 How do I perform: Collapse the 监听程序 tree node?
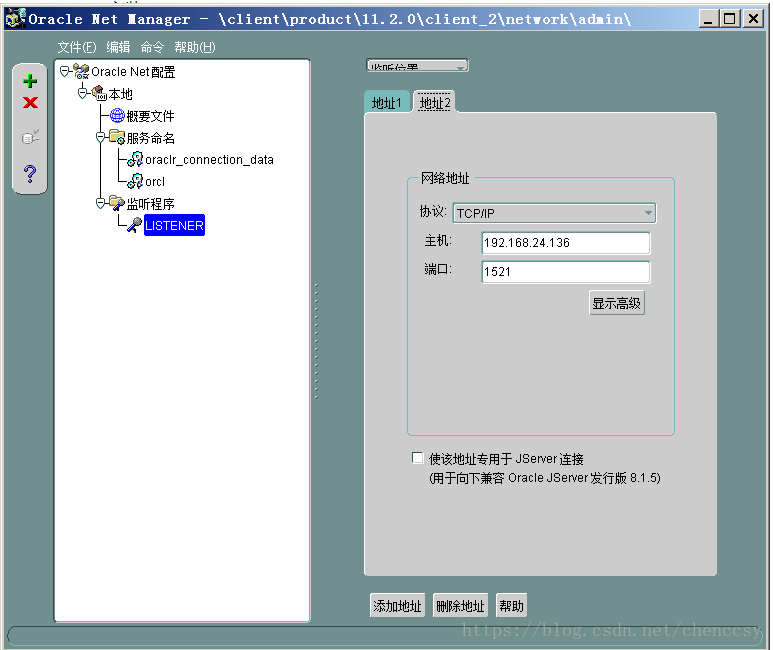[100, 203]
